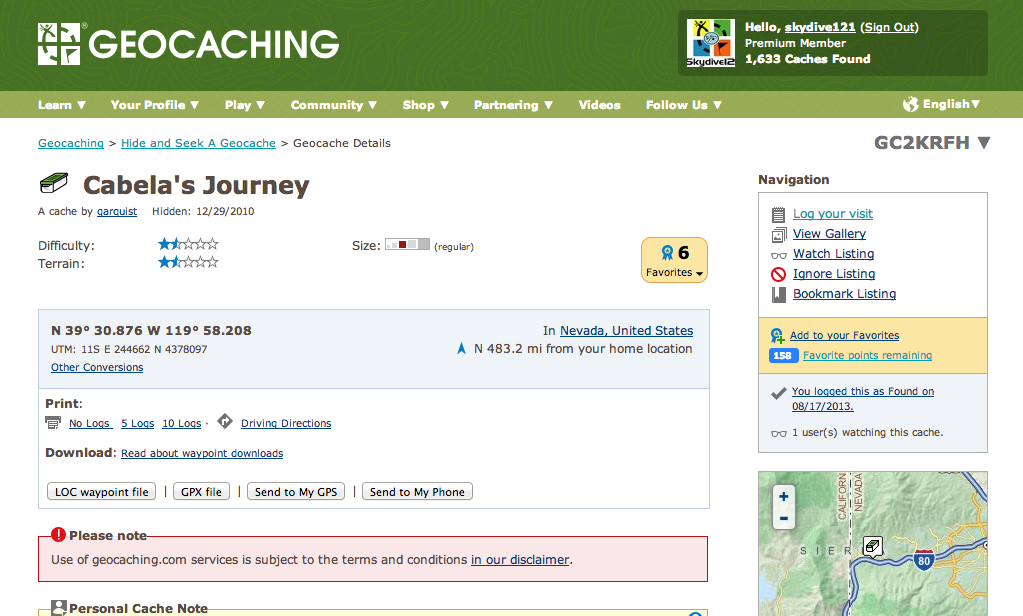Download the GPX file

coord(201,491)
